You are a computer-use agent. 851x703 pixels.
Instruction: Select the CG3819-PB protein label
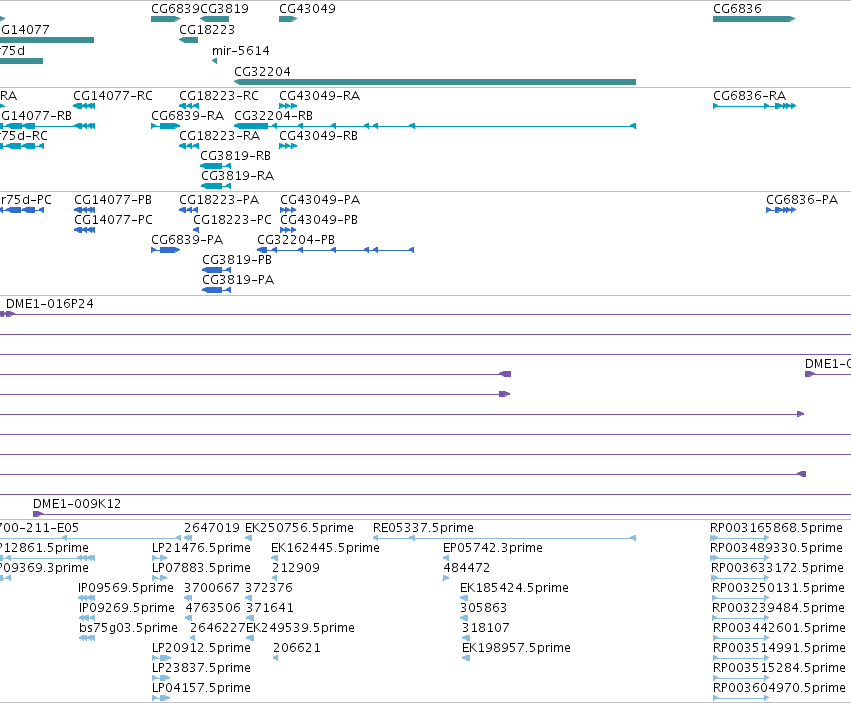(x=237, y=260)
